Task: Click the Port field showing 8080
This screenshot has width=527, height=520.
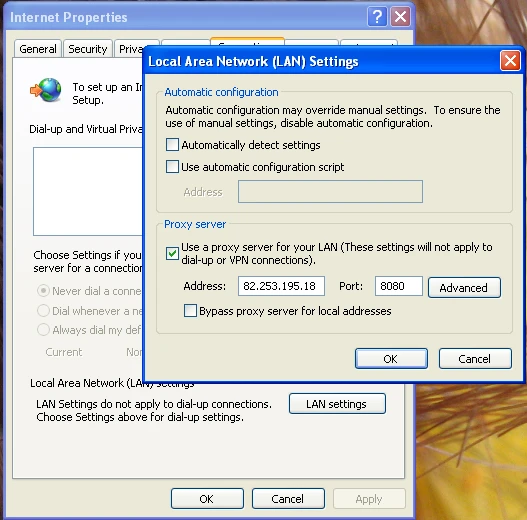Action: pos(399,286)
